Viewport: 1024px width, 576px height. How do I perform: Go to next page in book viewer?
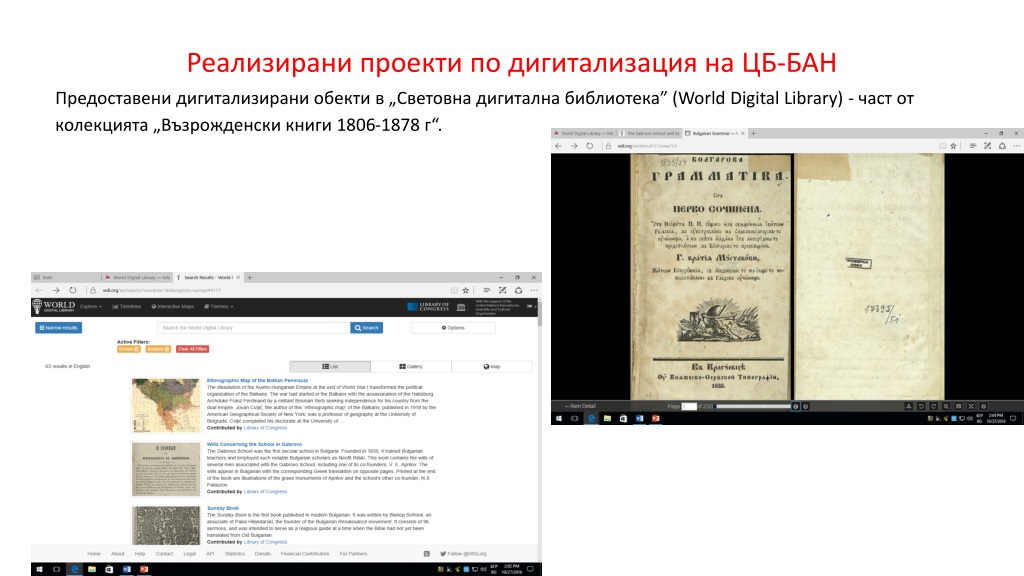click(805, 406)
